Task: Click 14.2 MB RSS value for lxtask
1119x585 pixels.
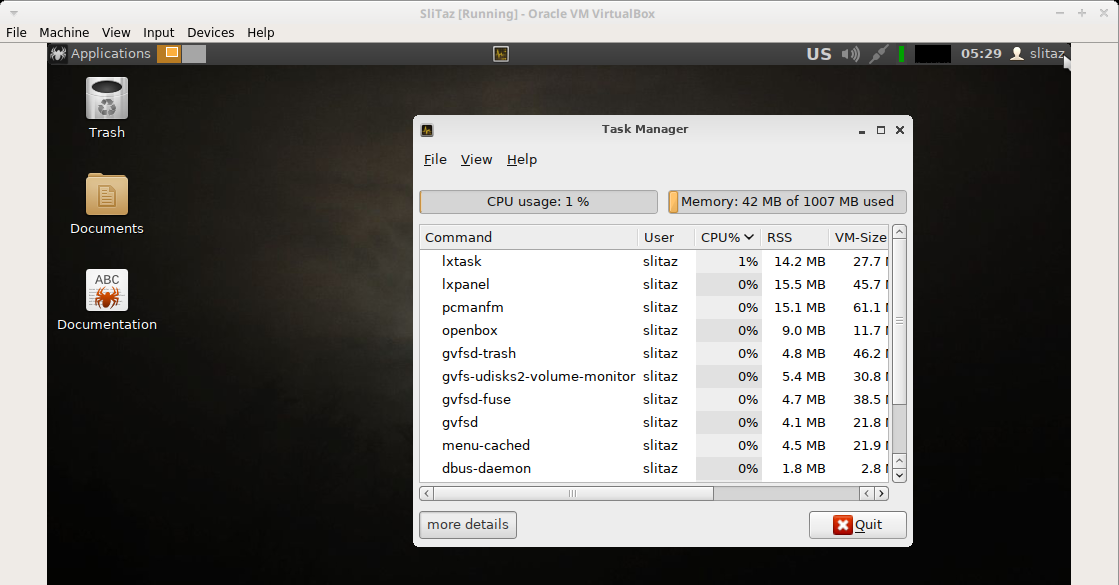Action: click(x=799, y=262)
